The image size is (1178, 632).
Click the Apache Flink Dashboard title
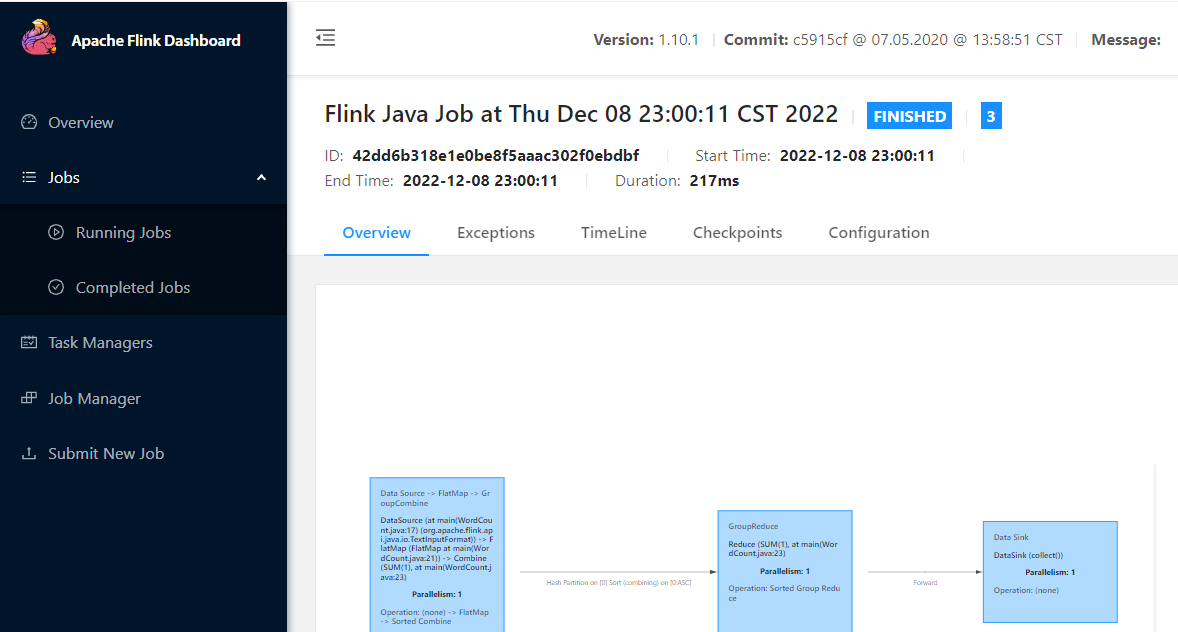156,41
